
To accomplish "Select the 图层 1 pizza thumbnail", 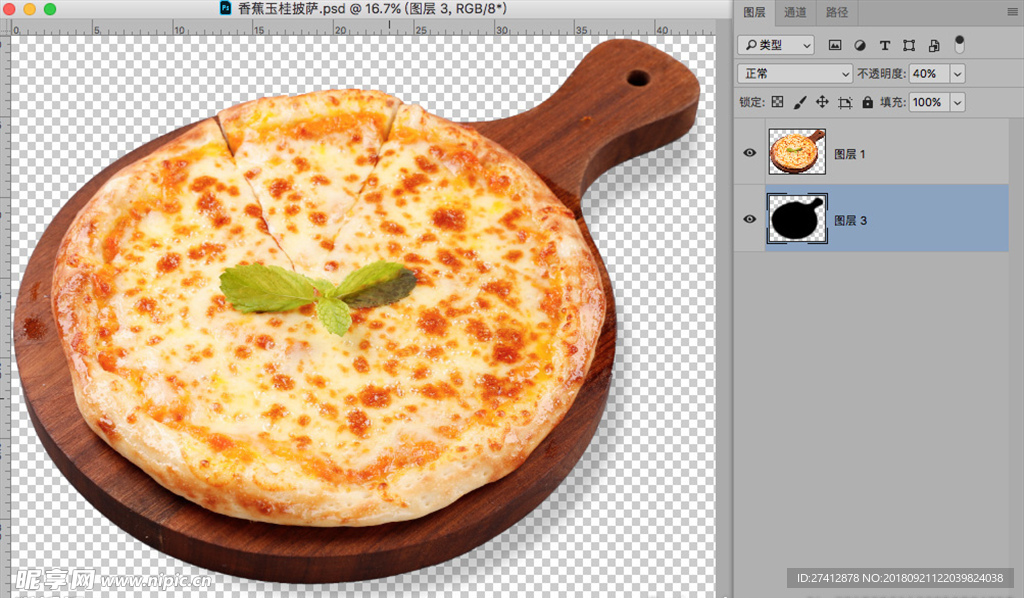I will (797, 151).
